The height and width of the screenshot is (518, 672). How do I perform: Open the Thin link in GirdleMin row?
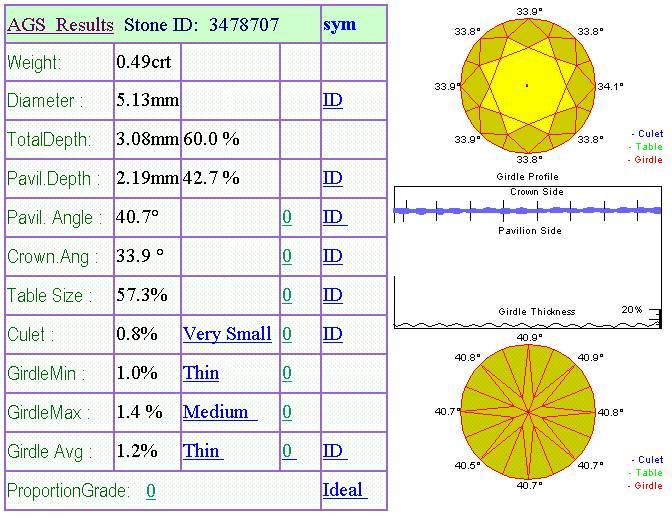click(x=201, y=373)
